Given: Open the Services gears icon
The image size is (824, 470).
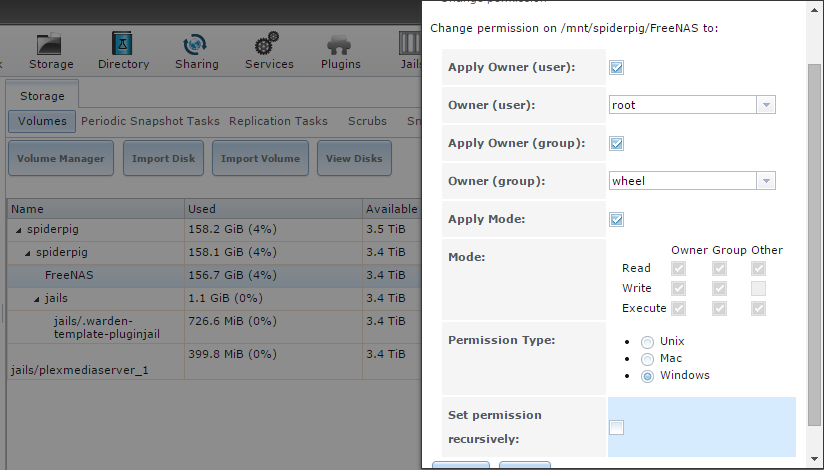Looking at the screenshot, I should 268,46.
